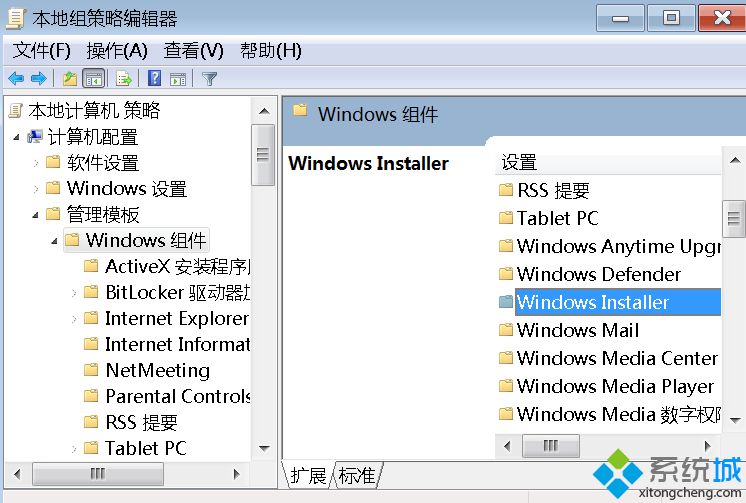
Task: Click the title bar policy editor icon
Action: coord(15,18)
